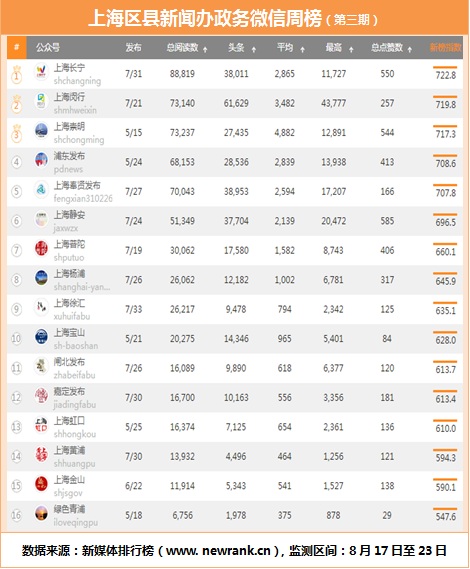Open the 上海静安 account name link
This screenshot has height=569, width=470.
click(x=69, y=215)
